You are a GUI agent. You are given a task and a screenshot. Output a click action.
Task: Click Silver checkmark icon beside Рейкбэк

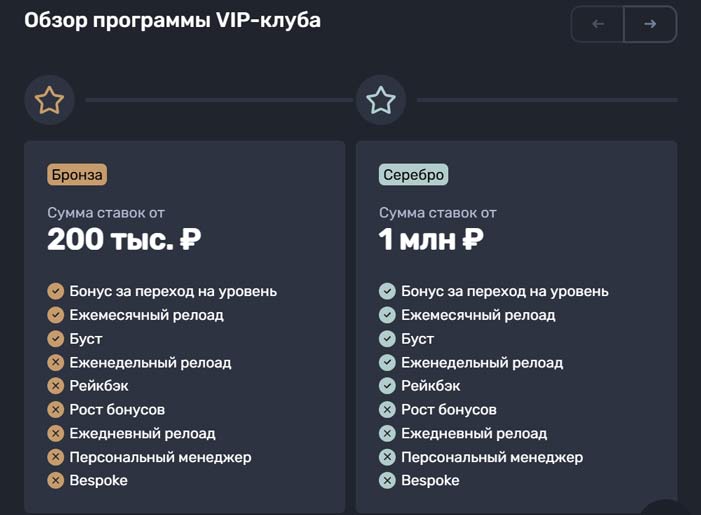click(x=387, y=386)
